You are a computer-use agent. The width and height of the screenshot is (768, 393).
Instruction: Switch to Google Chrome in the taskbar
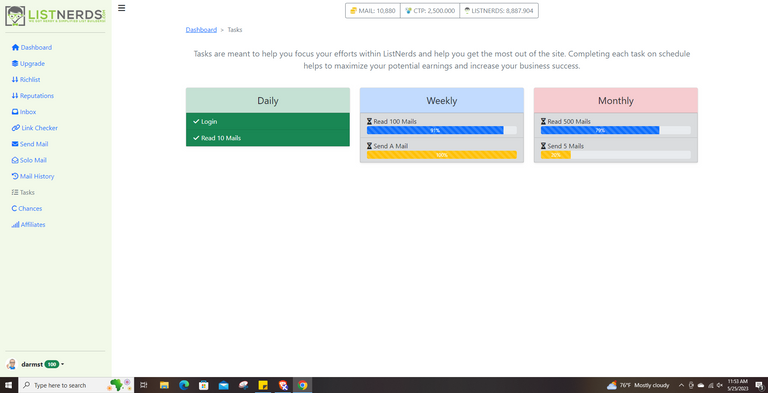[x=303, y=385]
